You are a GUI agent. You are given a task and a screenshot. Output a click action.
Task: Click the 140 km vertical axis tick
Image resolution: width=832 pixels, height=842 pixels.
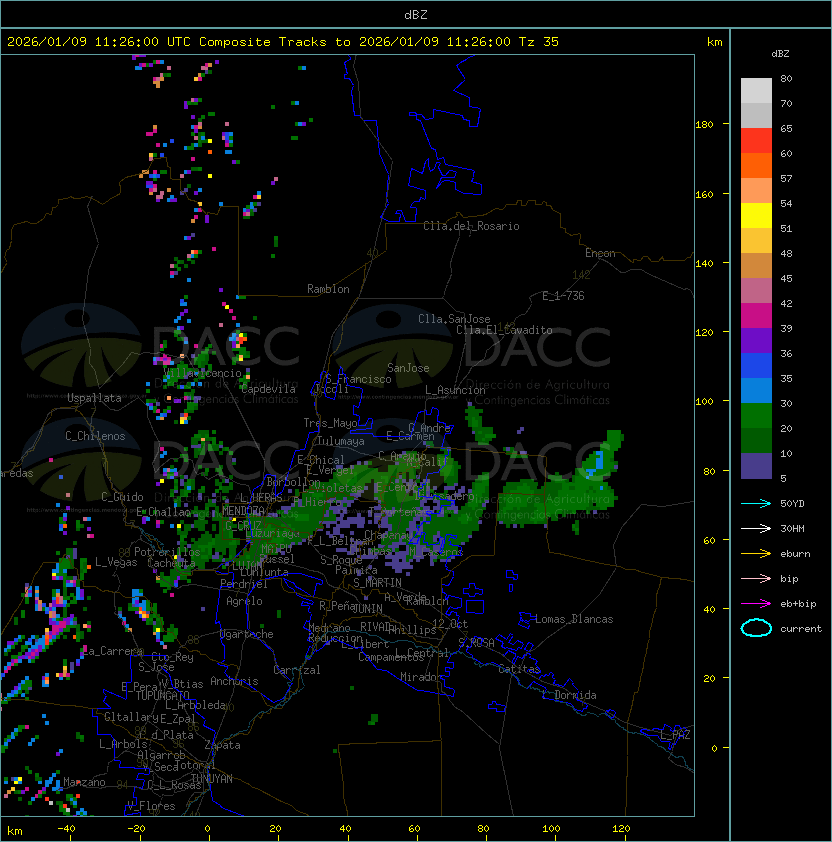pyautogui.click(x=704, y=263)
